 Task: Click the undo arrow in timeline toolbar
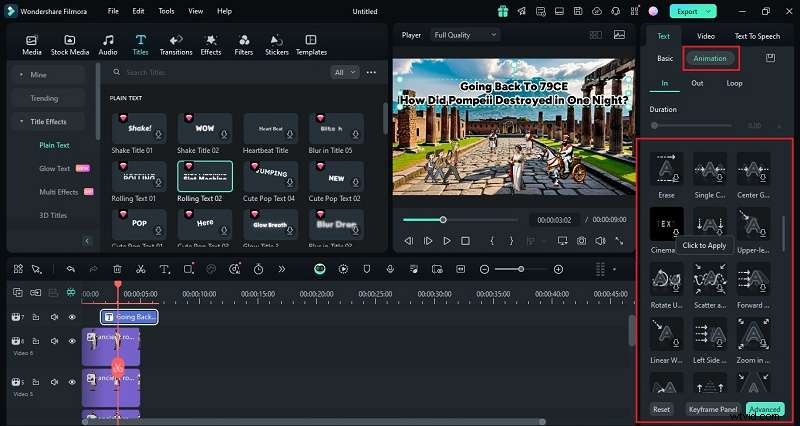coord(71,269)
